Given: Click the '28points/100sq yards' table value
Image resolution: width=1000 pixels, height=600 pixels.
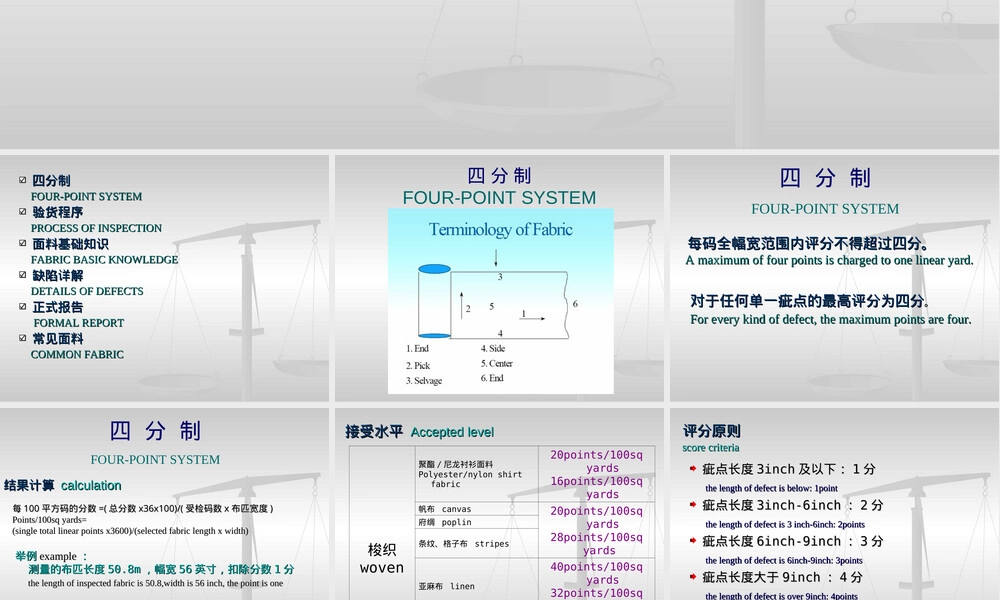Looking at the screenshot, I should [x=597, y=544].
